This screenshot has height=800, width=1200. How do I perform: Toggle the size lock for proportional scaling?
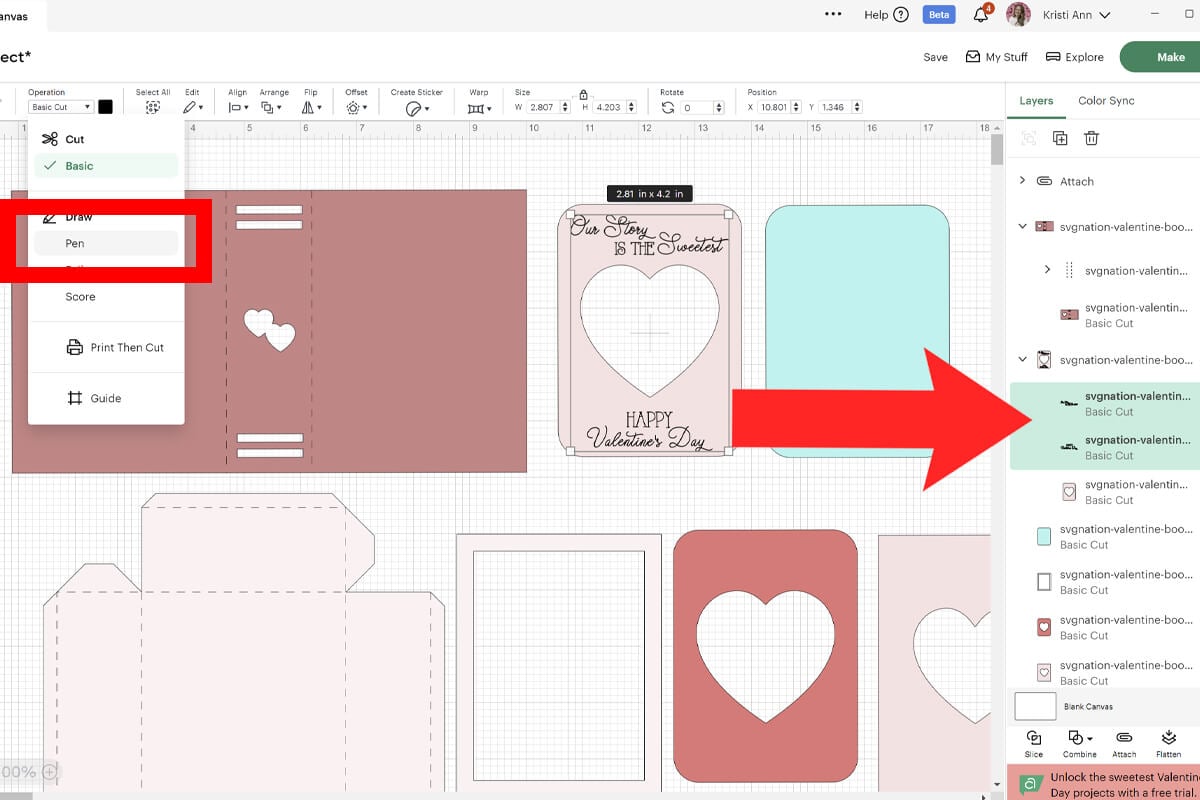pos(583,93)
